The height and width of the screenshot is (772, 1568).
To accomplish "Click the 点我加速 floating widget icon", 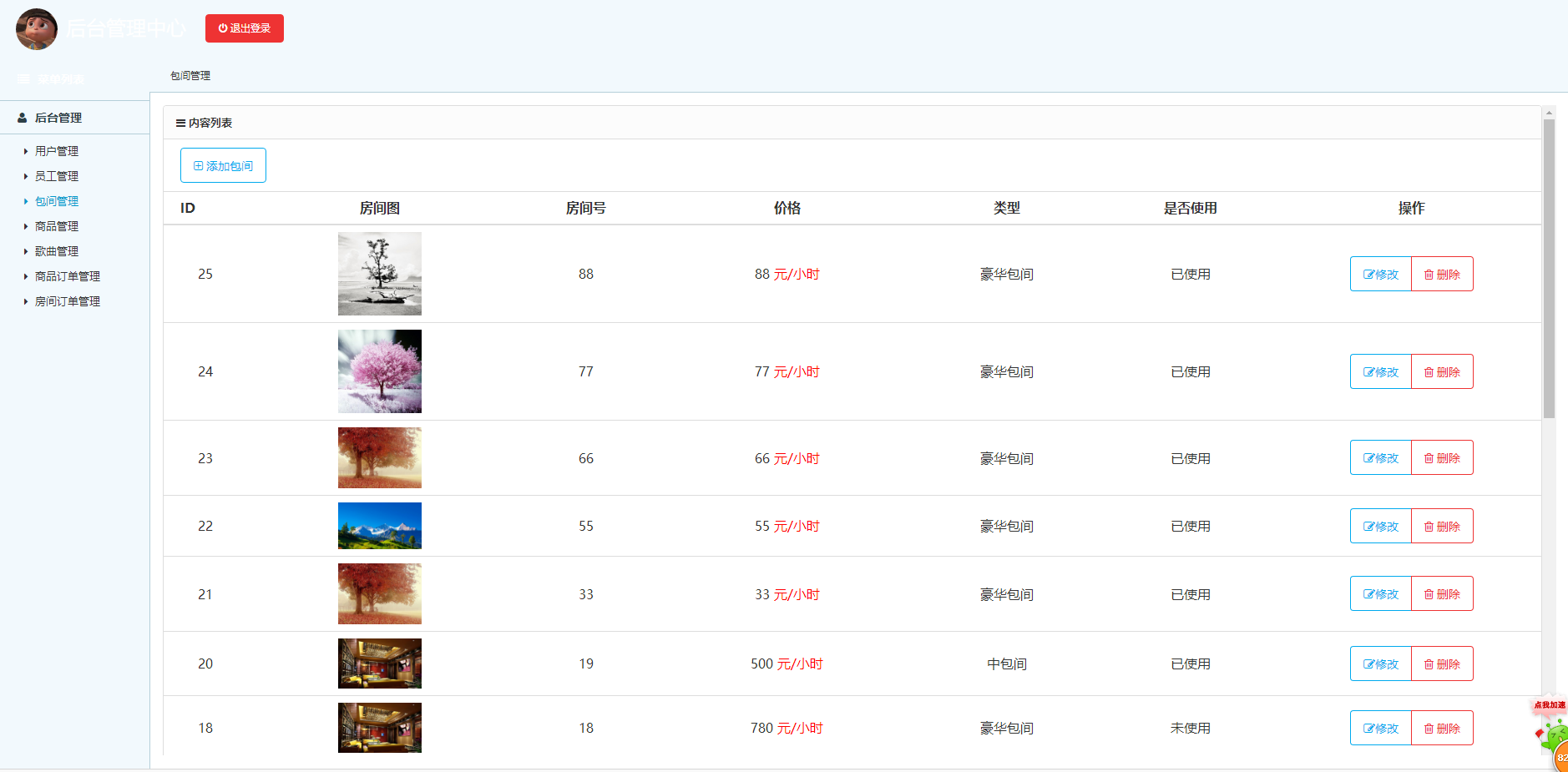I will [x=1552, y=734].
